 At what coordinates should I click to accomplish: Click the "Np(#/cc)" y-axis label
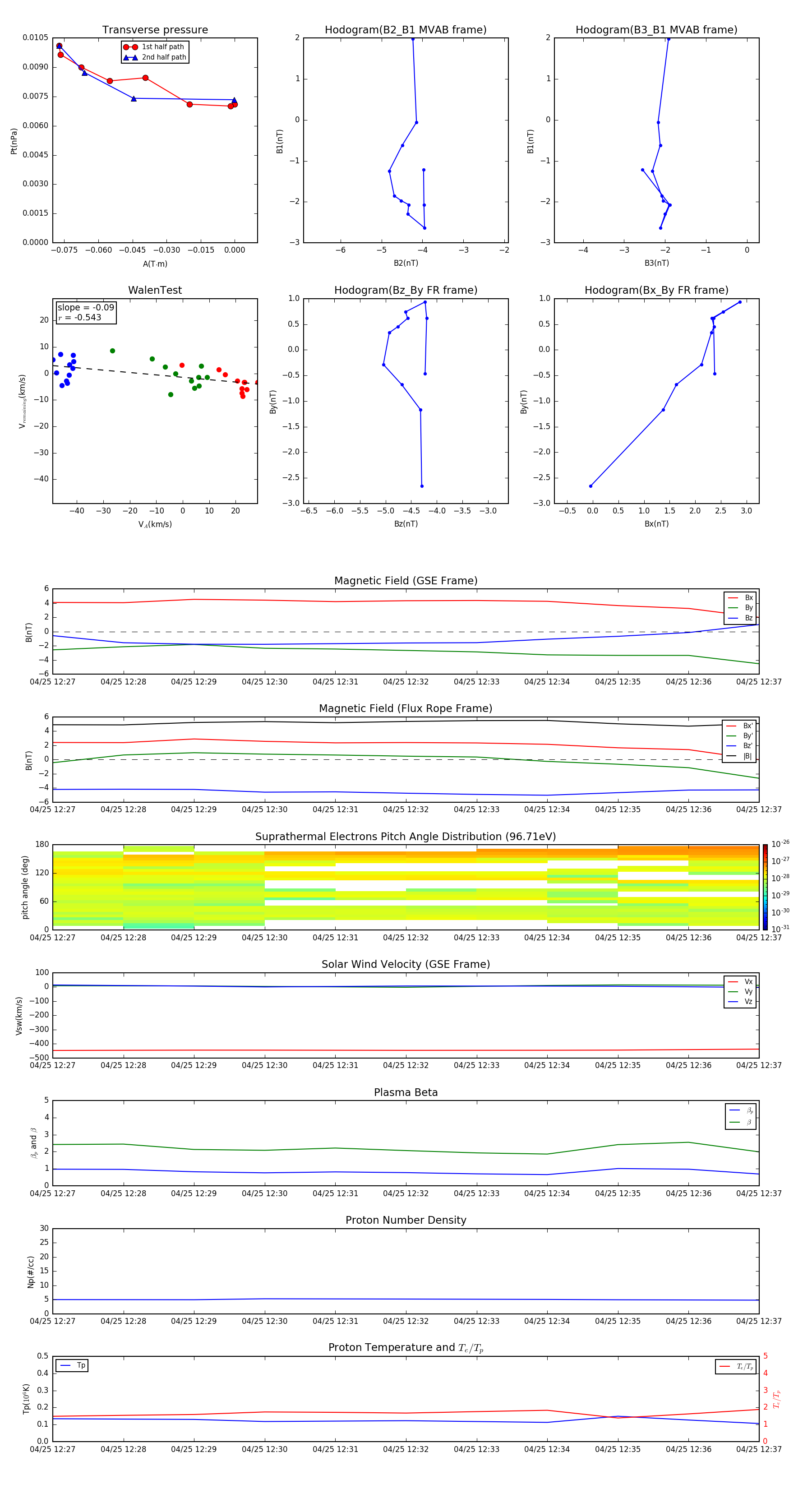coord(31,1272)
